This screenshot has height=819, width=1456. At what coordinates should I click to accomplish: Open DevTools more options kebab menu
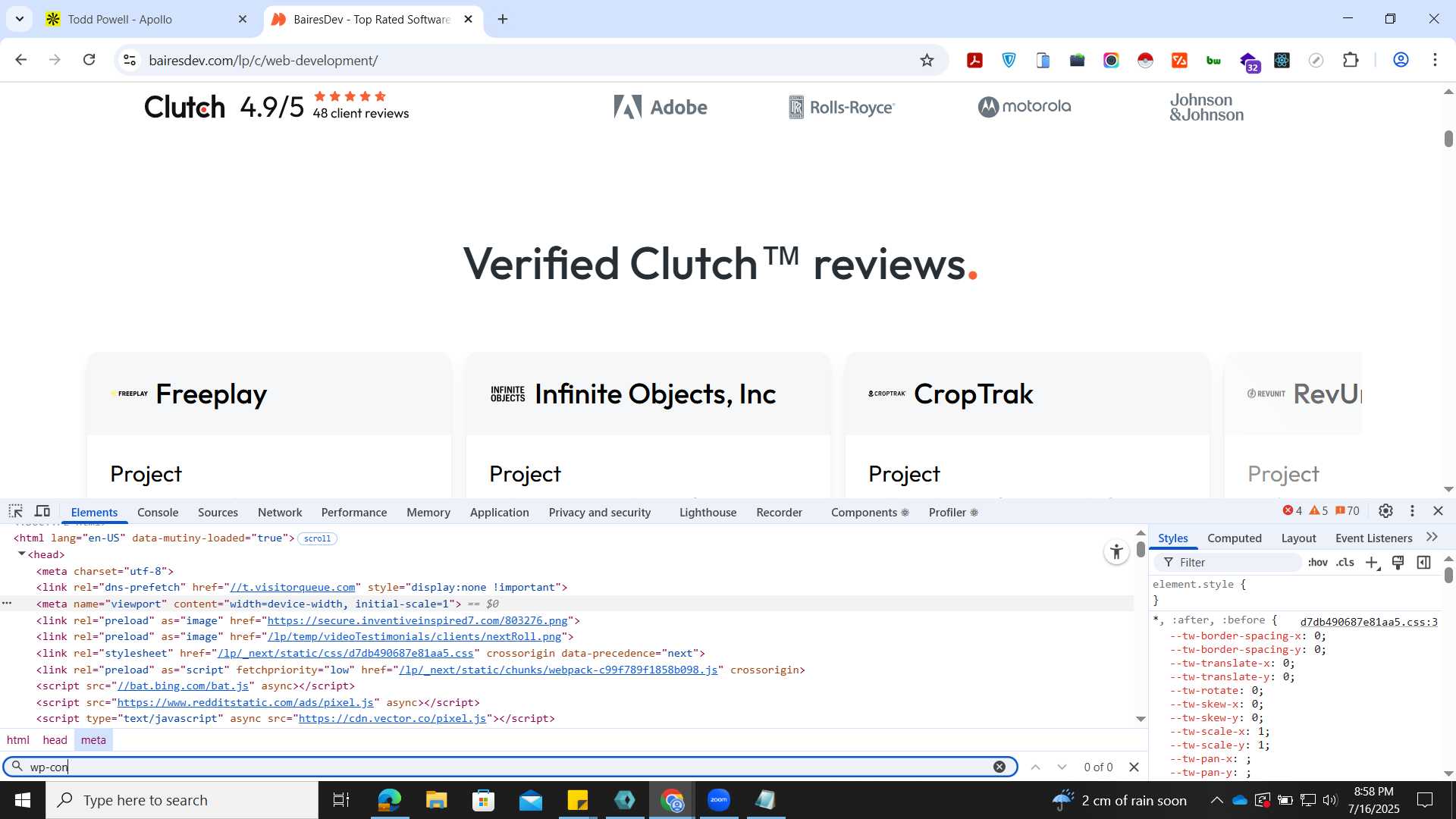tap(1412, 511)
